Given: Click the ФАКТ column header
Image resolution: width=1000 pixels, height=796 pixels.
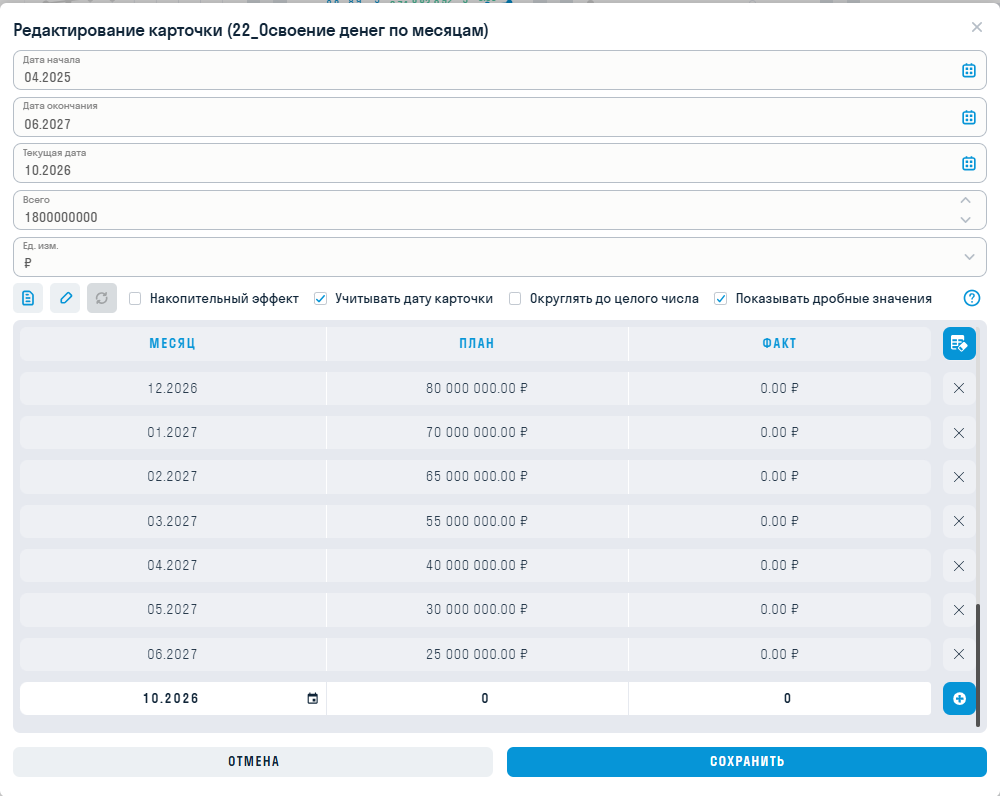Looking at the screenshot, I should tap(779, 343).
